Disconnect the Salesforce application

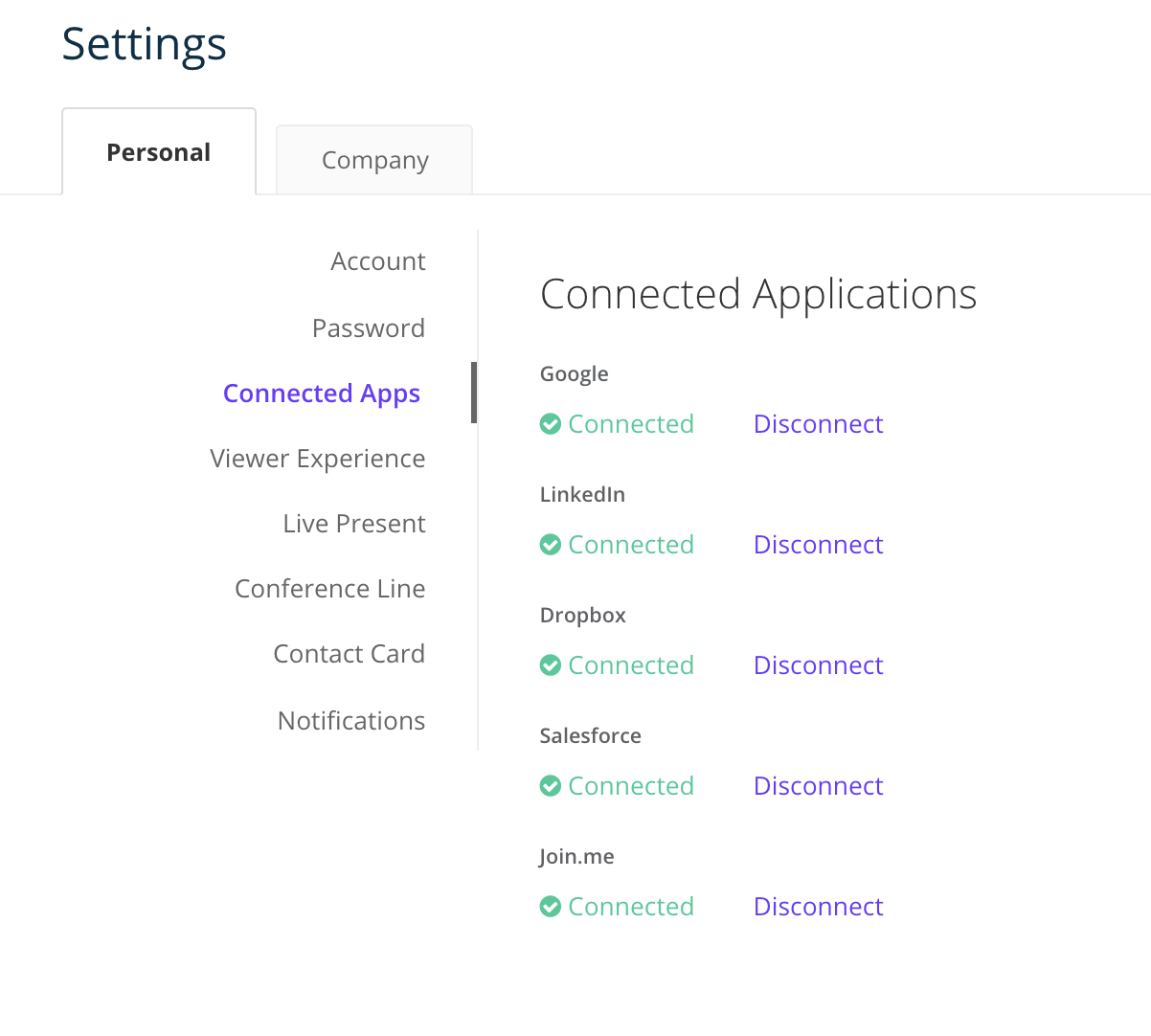pos(819,786)
